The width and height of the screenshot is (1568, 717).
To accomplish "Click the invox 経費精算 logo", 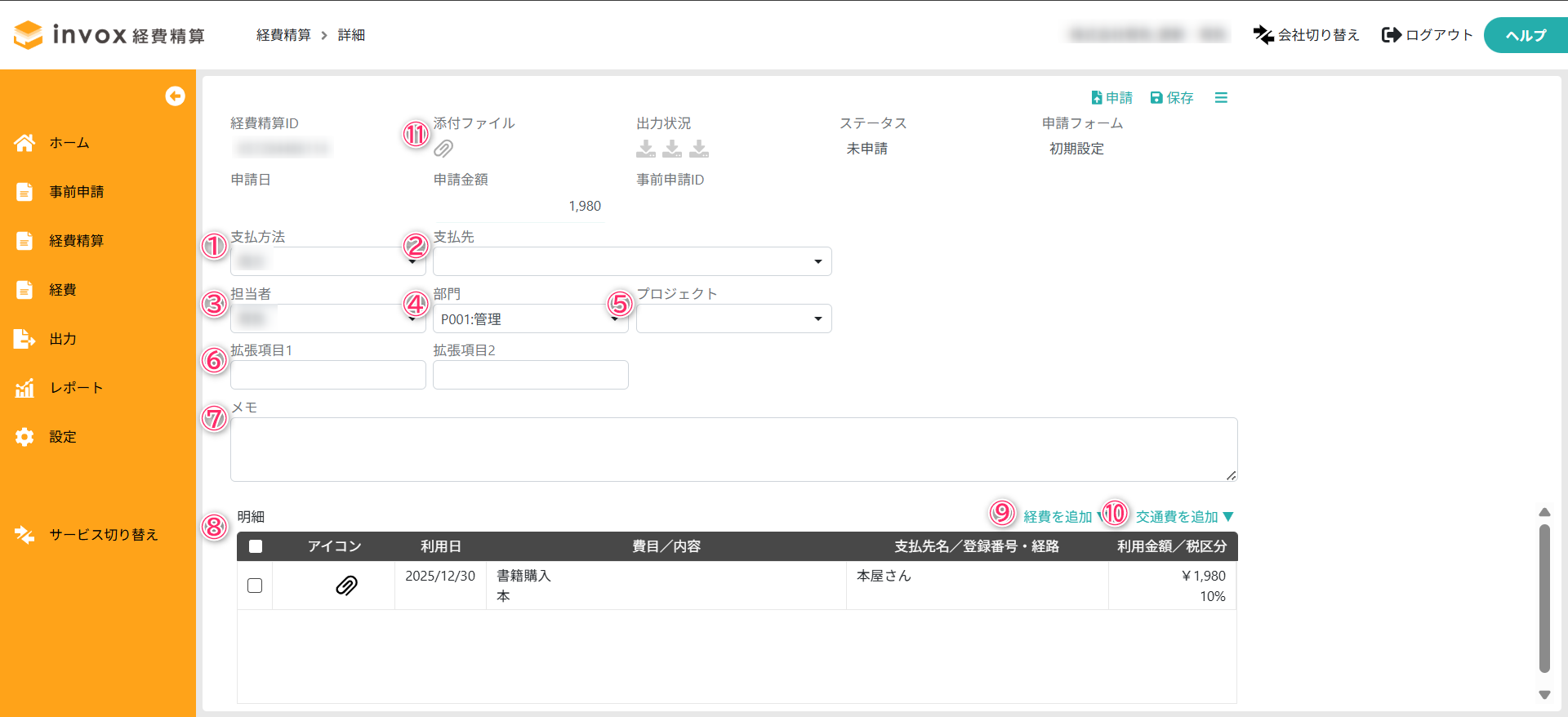I will click(x=109, y=35).
